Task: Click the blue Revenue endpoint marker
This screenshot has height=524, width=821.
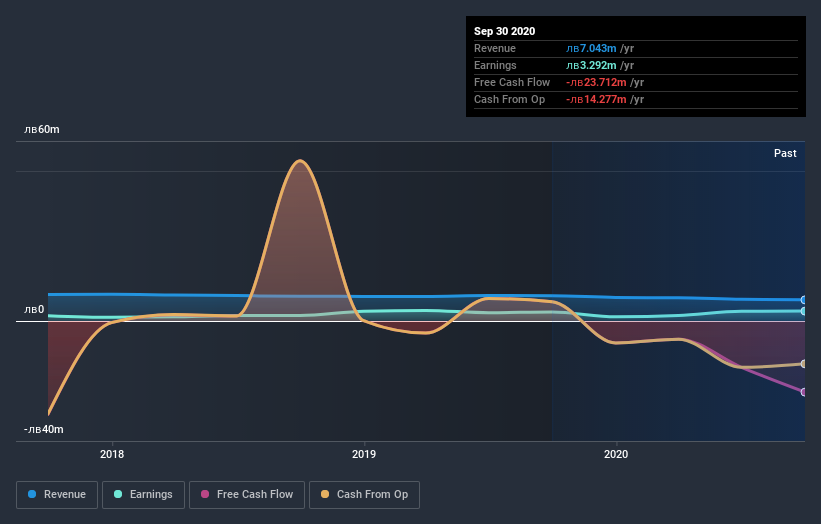Action: tap(803, 300)
